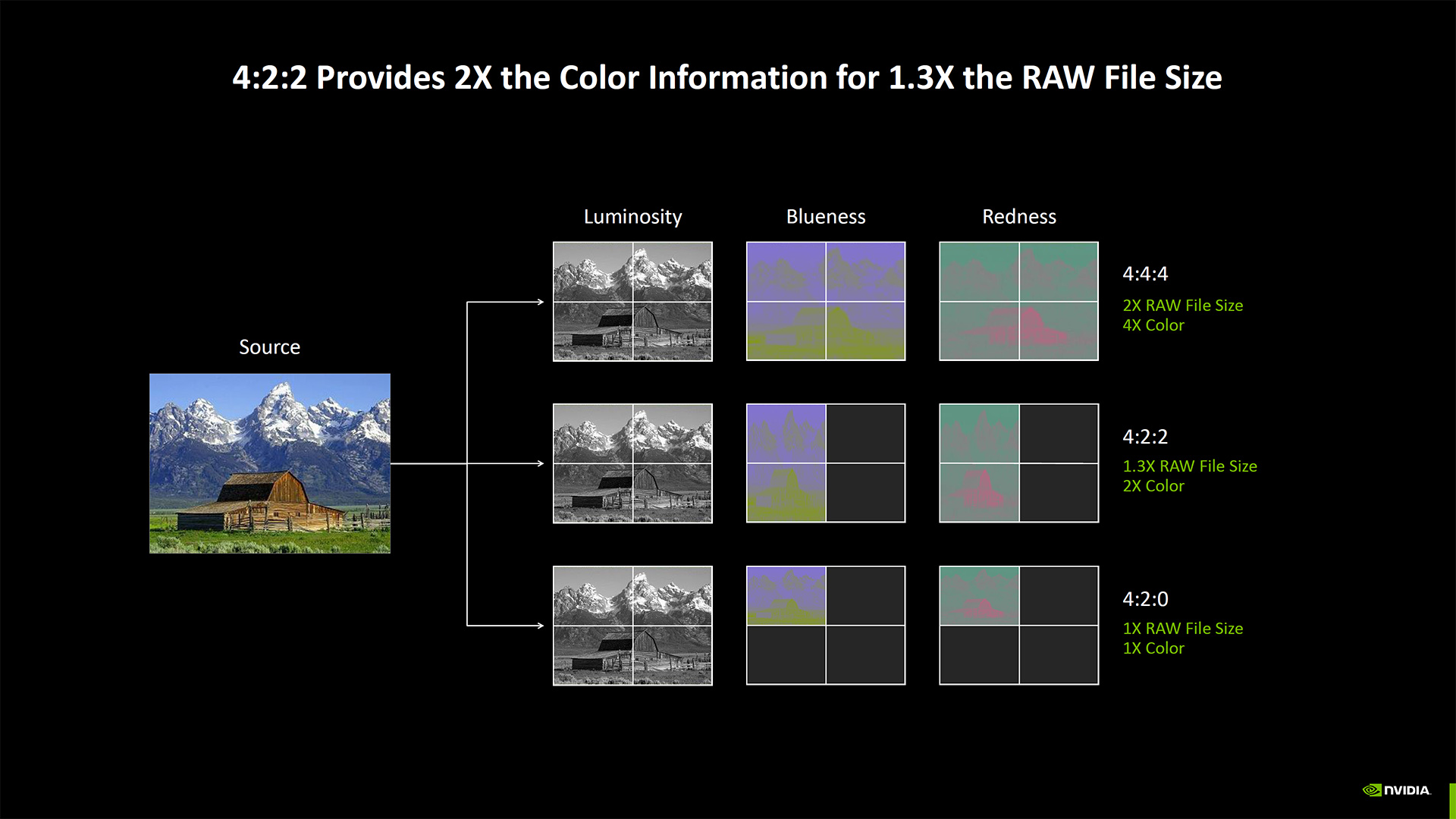Select the '1X Color' text
This screenshot has height=819, width=1456.
coord(1153,648)
